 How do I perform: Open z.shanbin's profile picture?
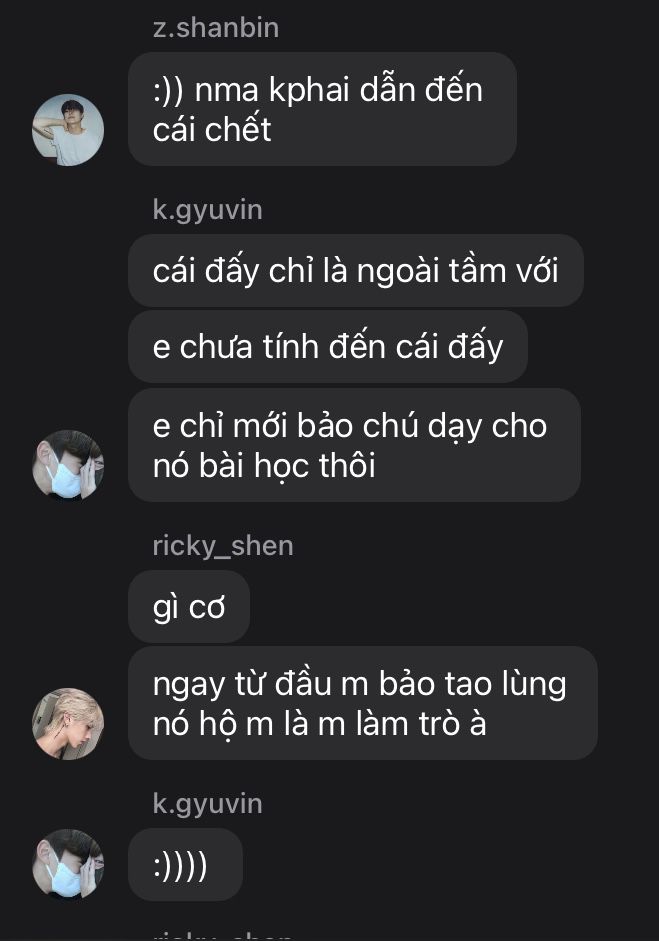coord(68,130)
